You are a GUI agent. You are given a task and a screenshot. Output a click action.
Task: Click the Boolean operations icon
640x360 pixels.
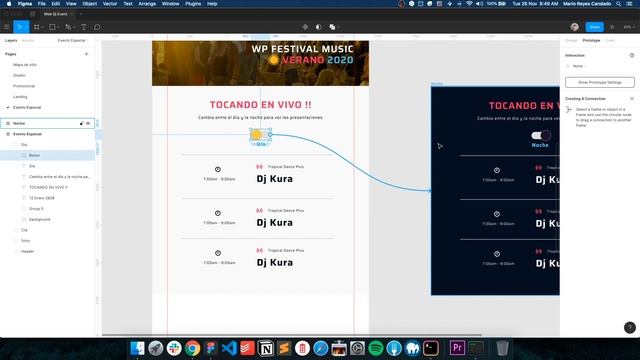tap(332, 27)
